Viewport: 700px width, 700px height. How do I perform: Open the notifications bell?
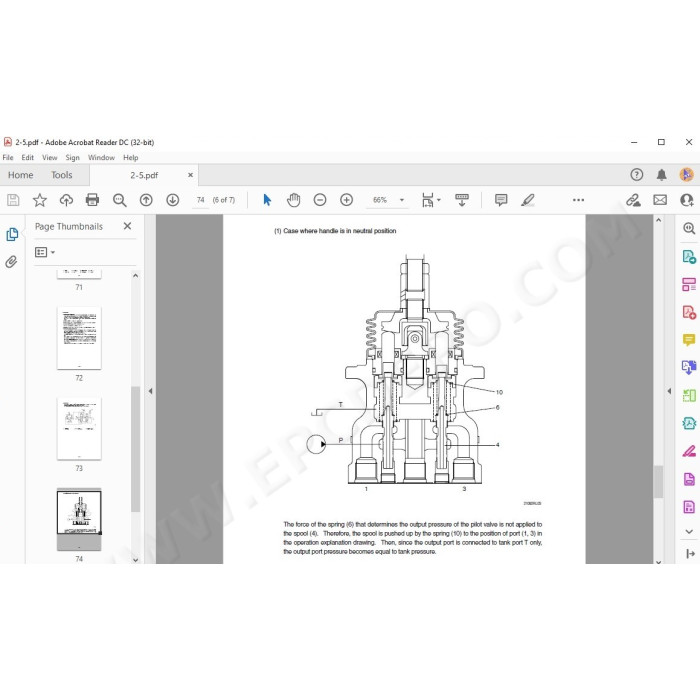coord(662,175)
